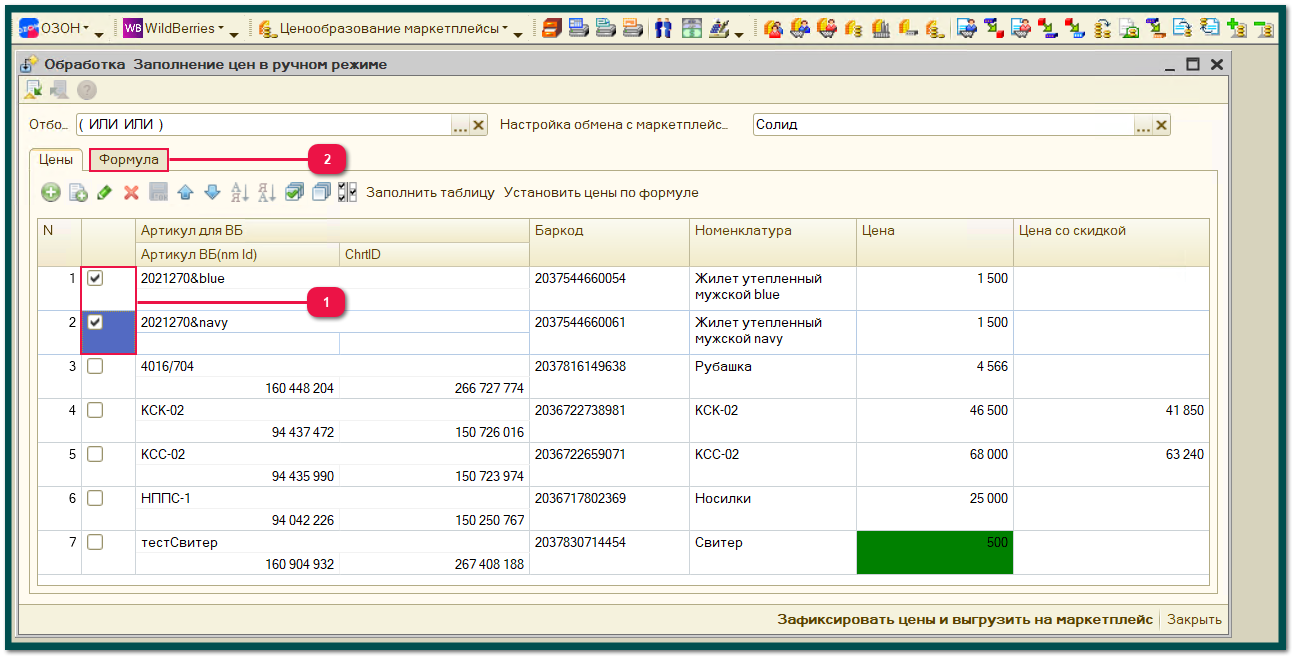Uncheck the row 1 checkbox for 2021270&blue

pos(95,279)
